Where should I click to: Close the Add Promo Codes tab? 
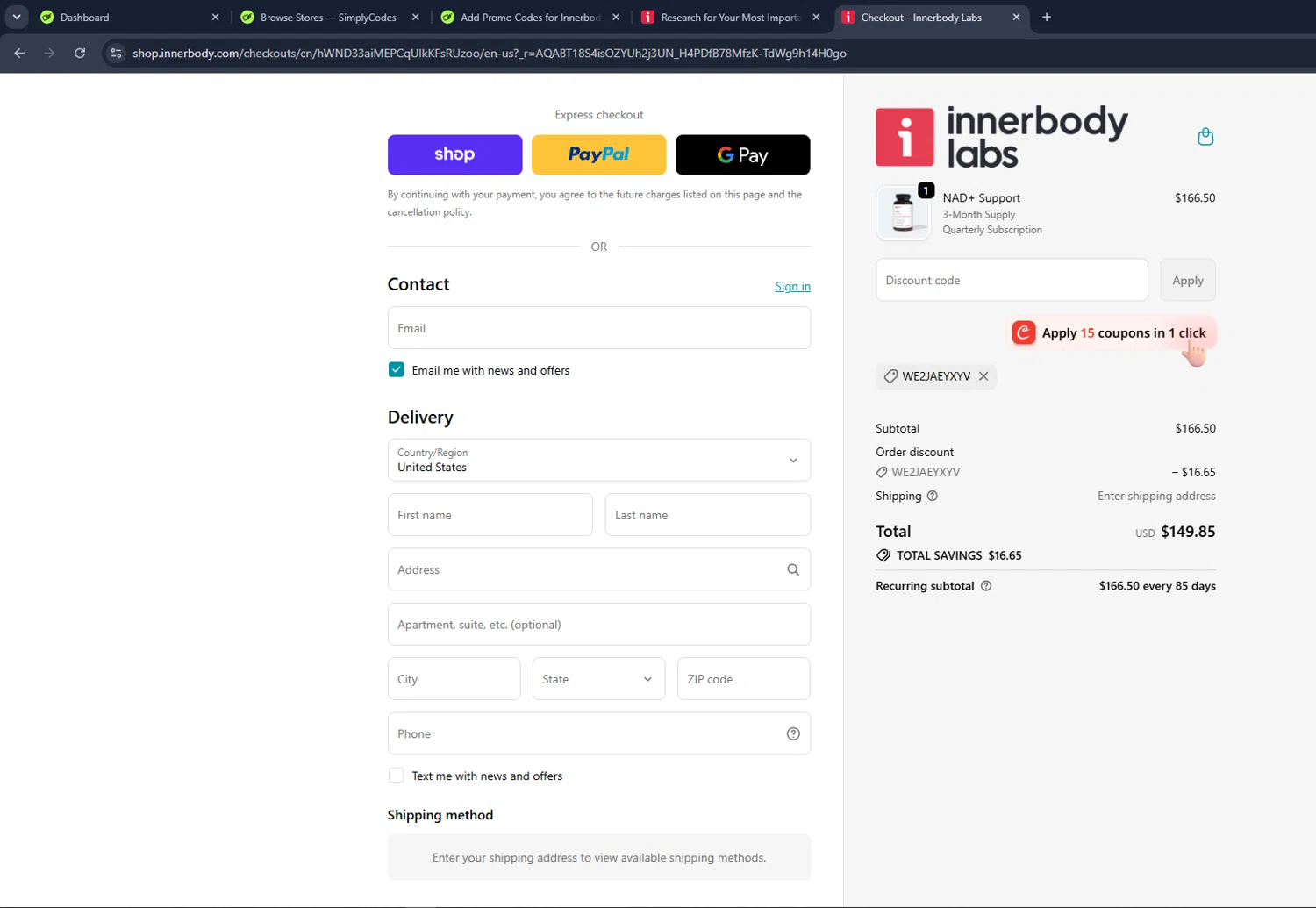click(616, 18)
